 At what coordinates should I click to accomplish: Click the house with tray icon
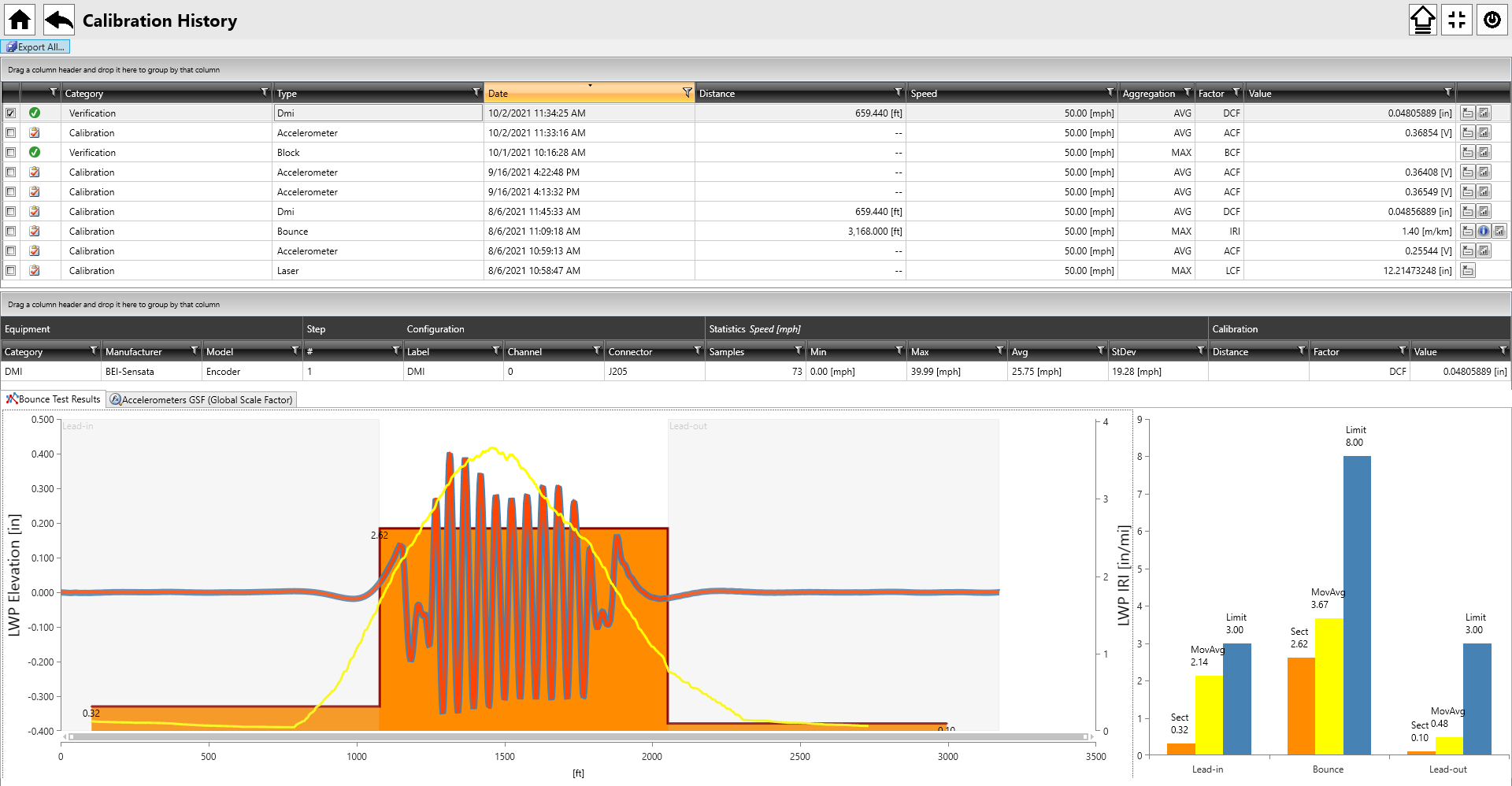(x=1422, y=20)
